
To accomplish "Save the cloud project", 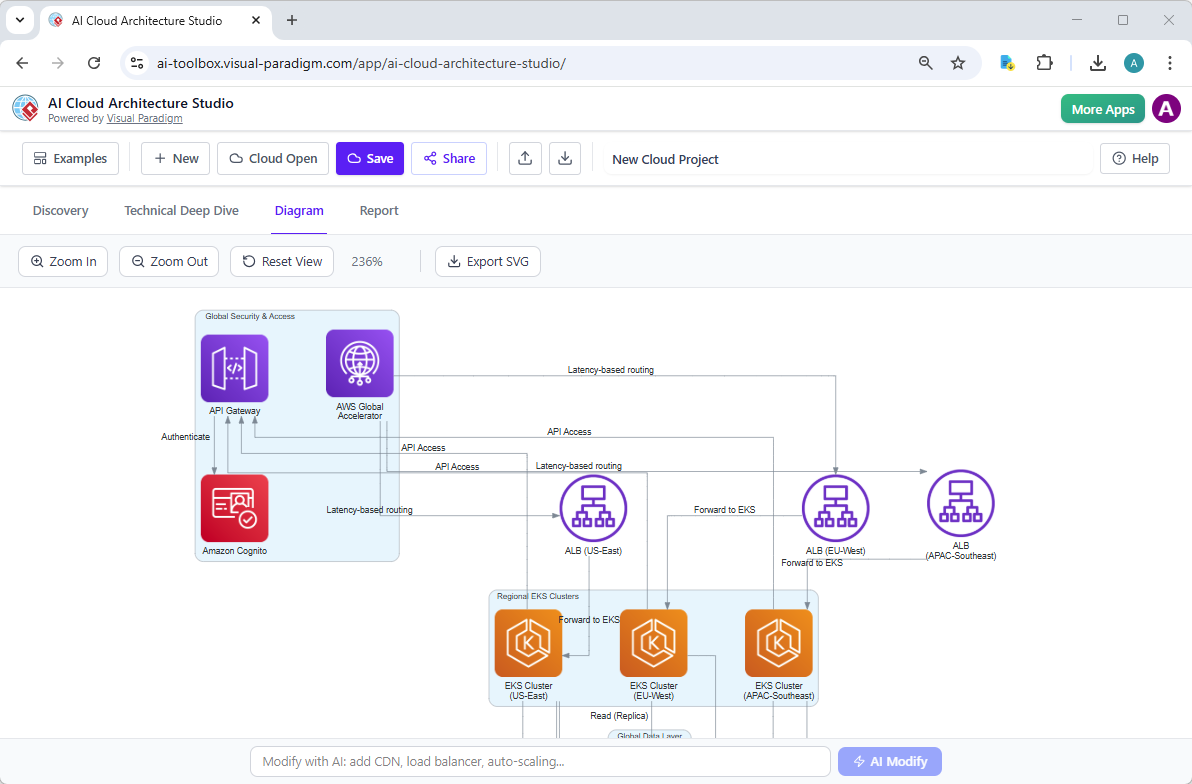I will tap(369, 158).
